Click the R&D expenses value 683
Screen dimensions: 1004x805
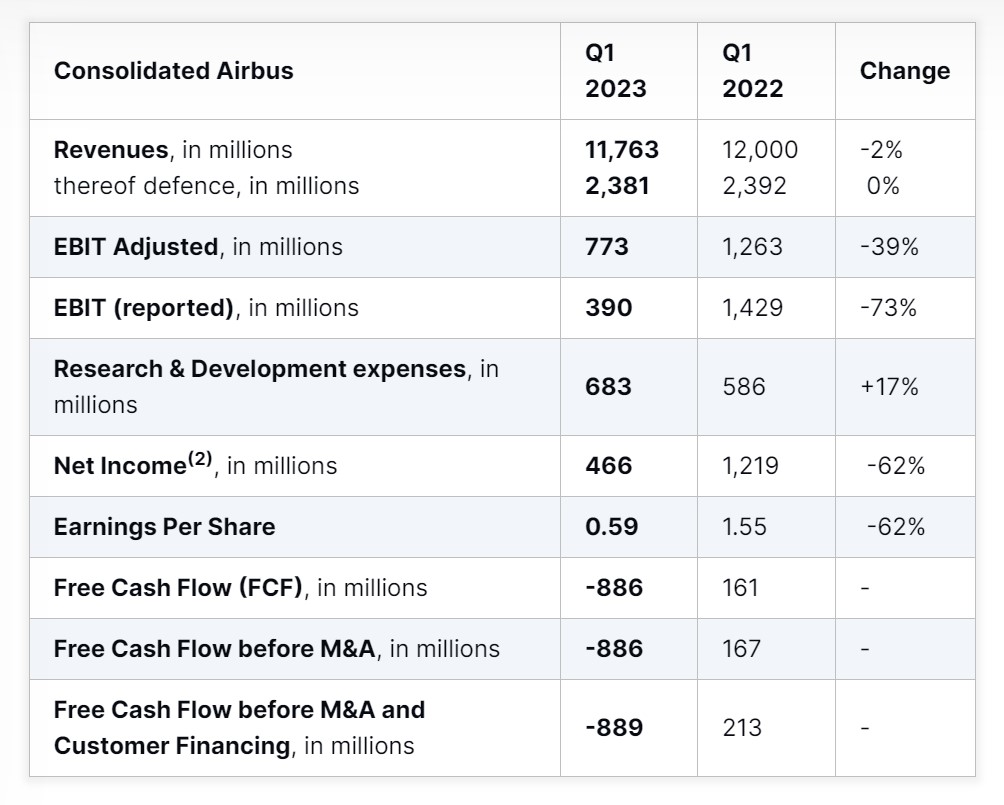pos(608,387)
